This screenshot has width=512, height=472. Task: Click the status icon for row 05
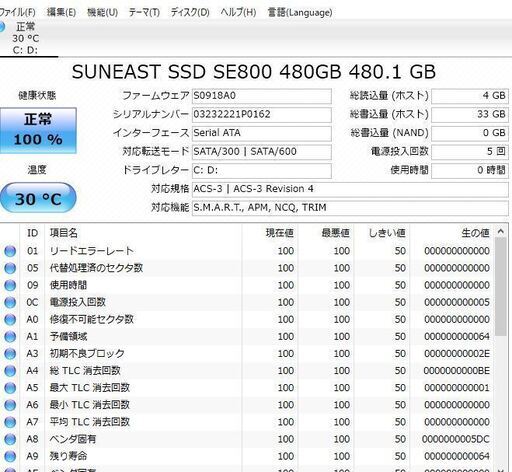[x=10, y=268]
